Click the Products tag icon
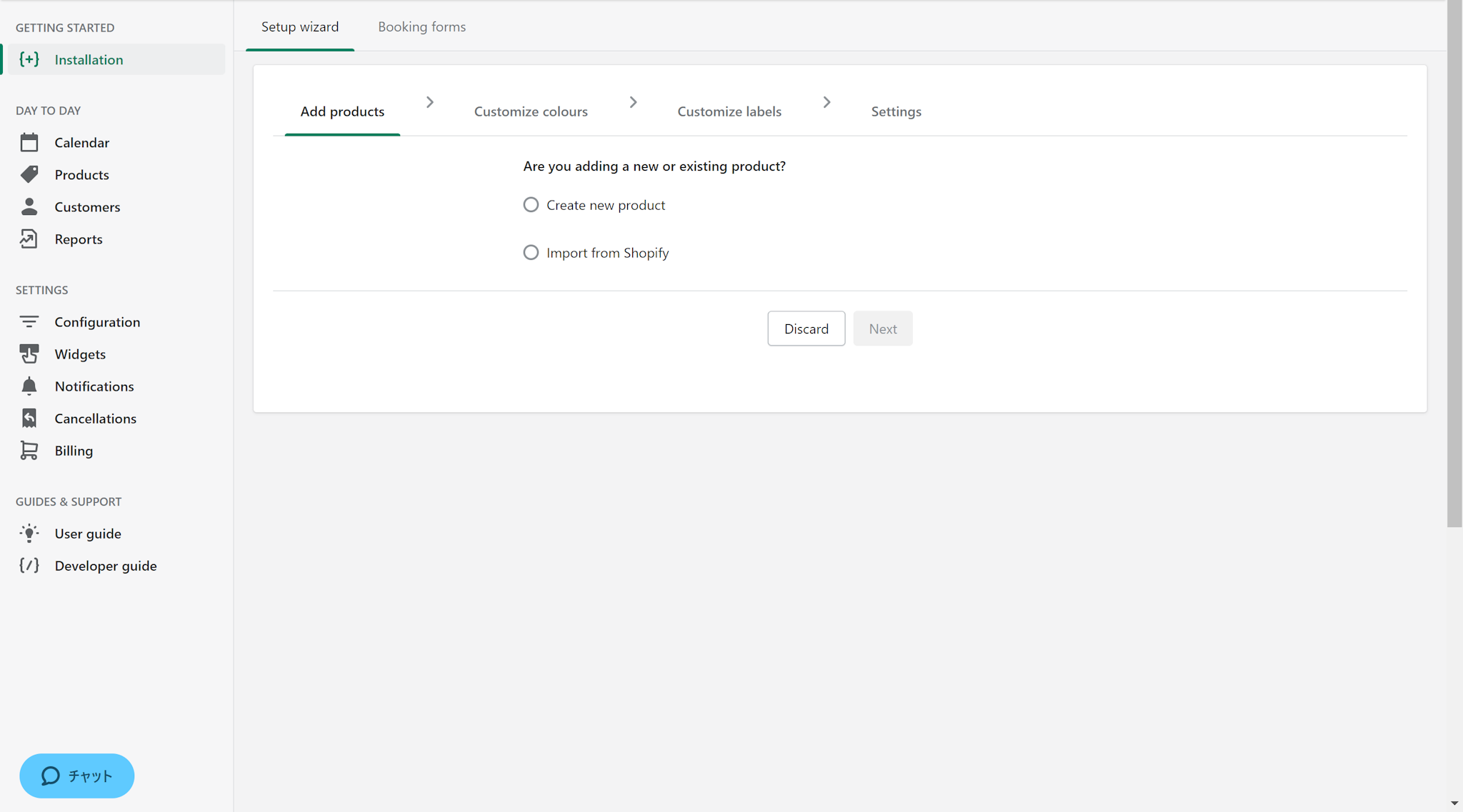 [29, 174]
